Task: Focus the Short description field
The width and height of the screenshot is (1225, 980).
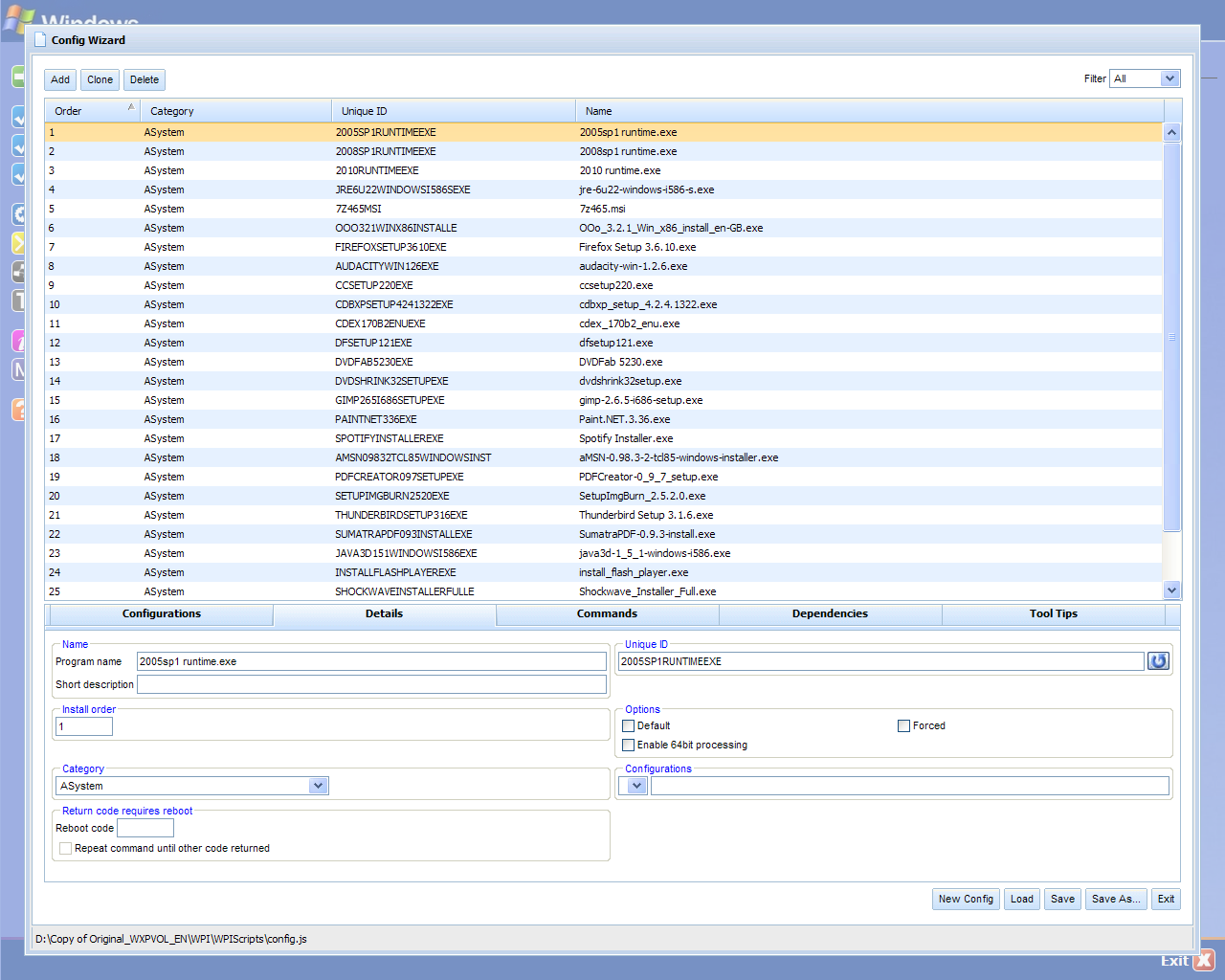Action: (x=371, y=684)
